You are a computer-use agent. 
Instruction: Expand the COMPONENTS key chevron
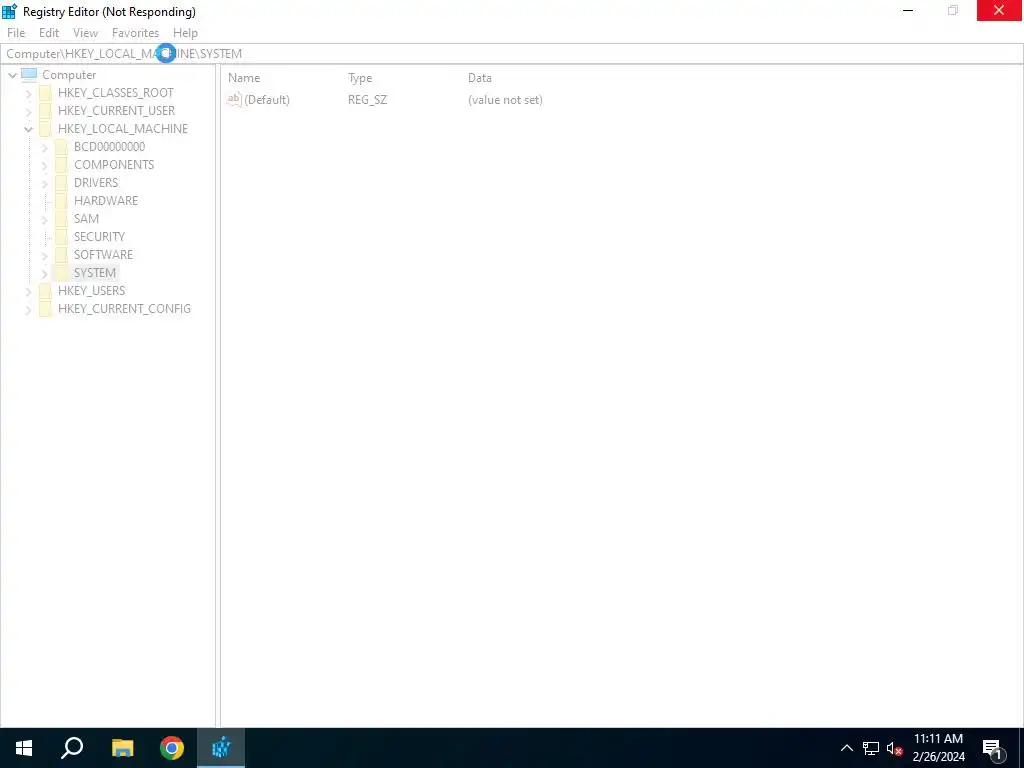click(x=44, y=165)
